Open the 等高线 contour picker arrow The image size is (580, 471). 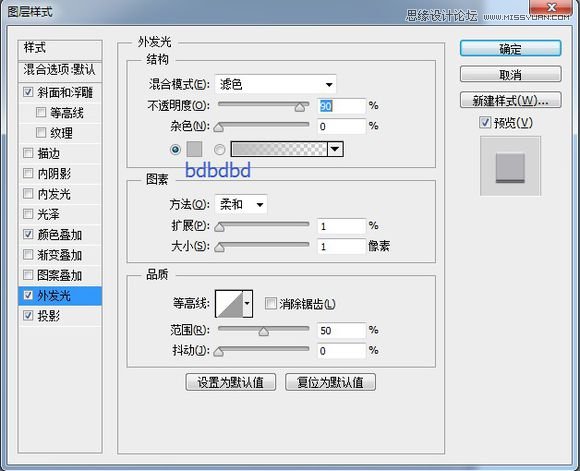tap(247, 304)
